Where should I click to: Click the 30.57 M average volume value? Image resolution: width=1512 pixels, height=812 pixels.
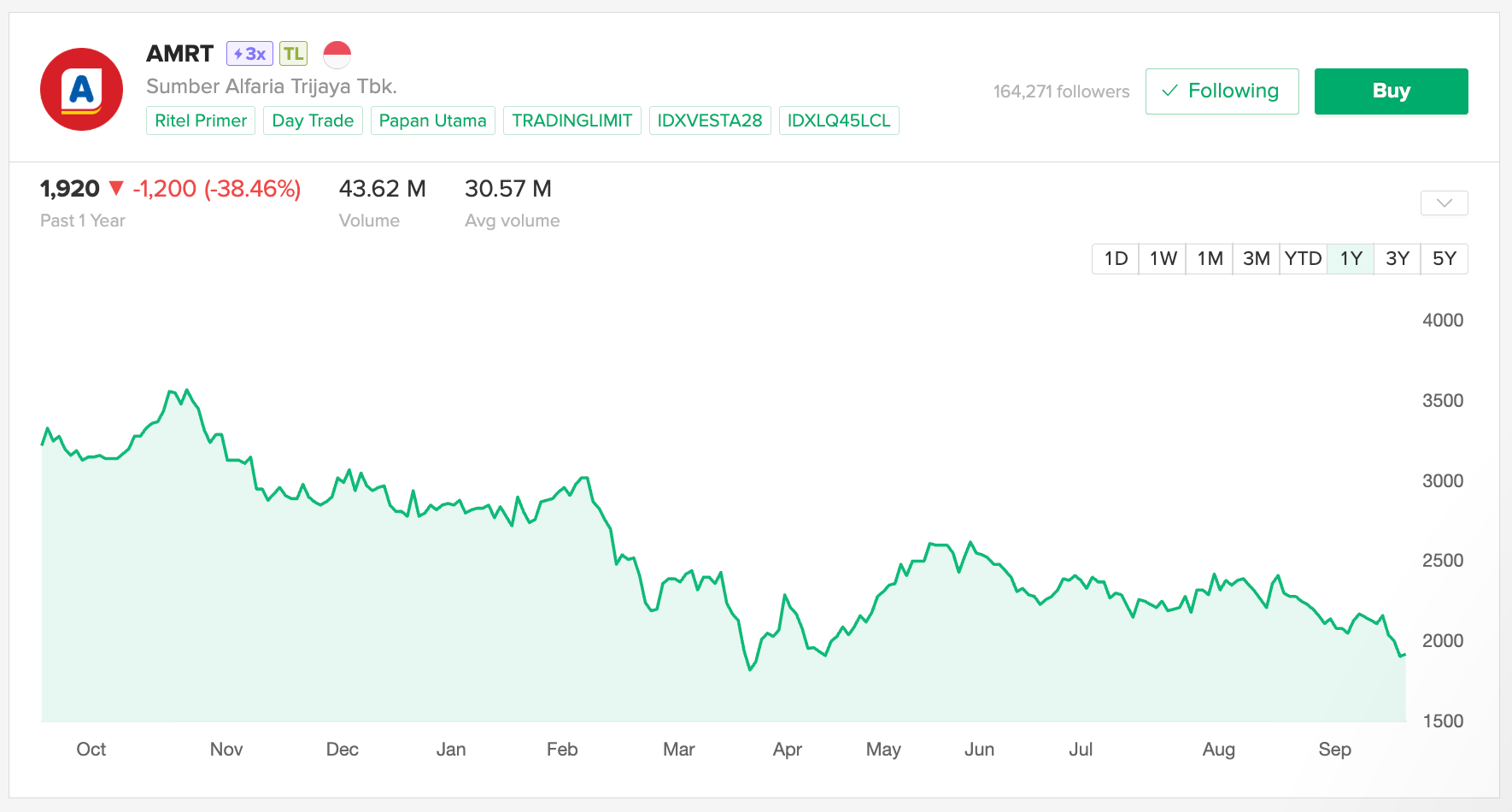click(508, 189)
